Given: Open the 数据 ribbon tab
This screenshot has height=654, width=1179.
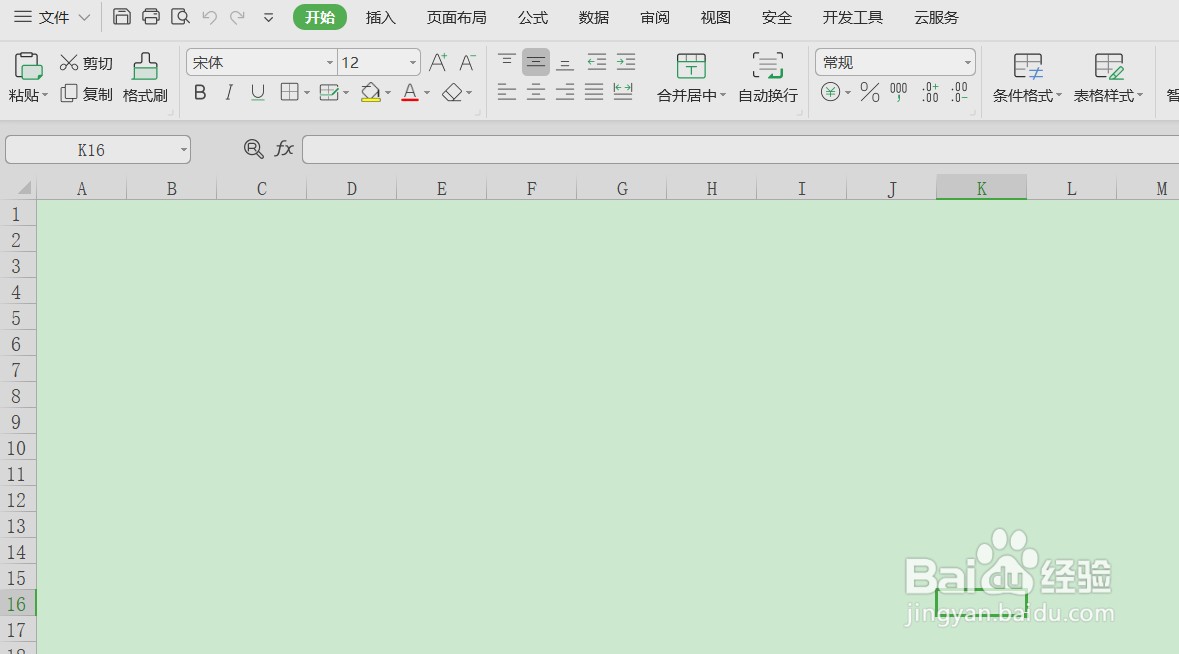Looking at the screenshot, I should 593,17.
